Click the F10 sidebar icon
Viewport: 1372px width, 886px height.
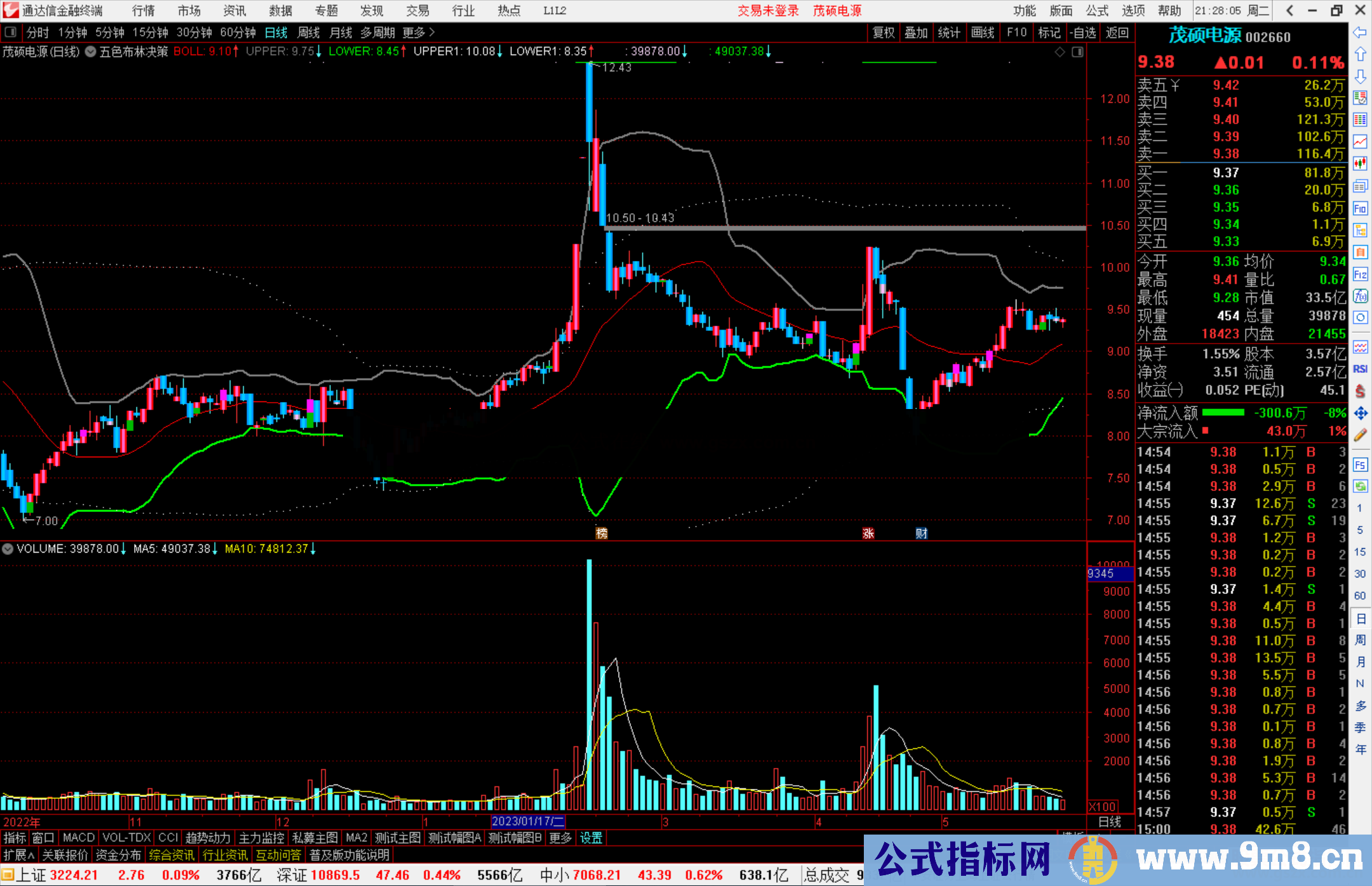click(x=1360, y=208)
